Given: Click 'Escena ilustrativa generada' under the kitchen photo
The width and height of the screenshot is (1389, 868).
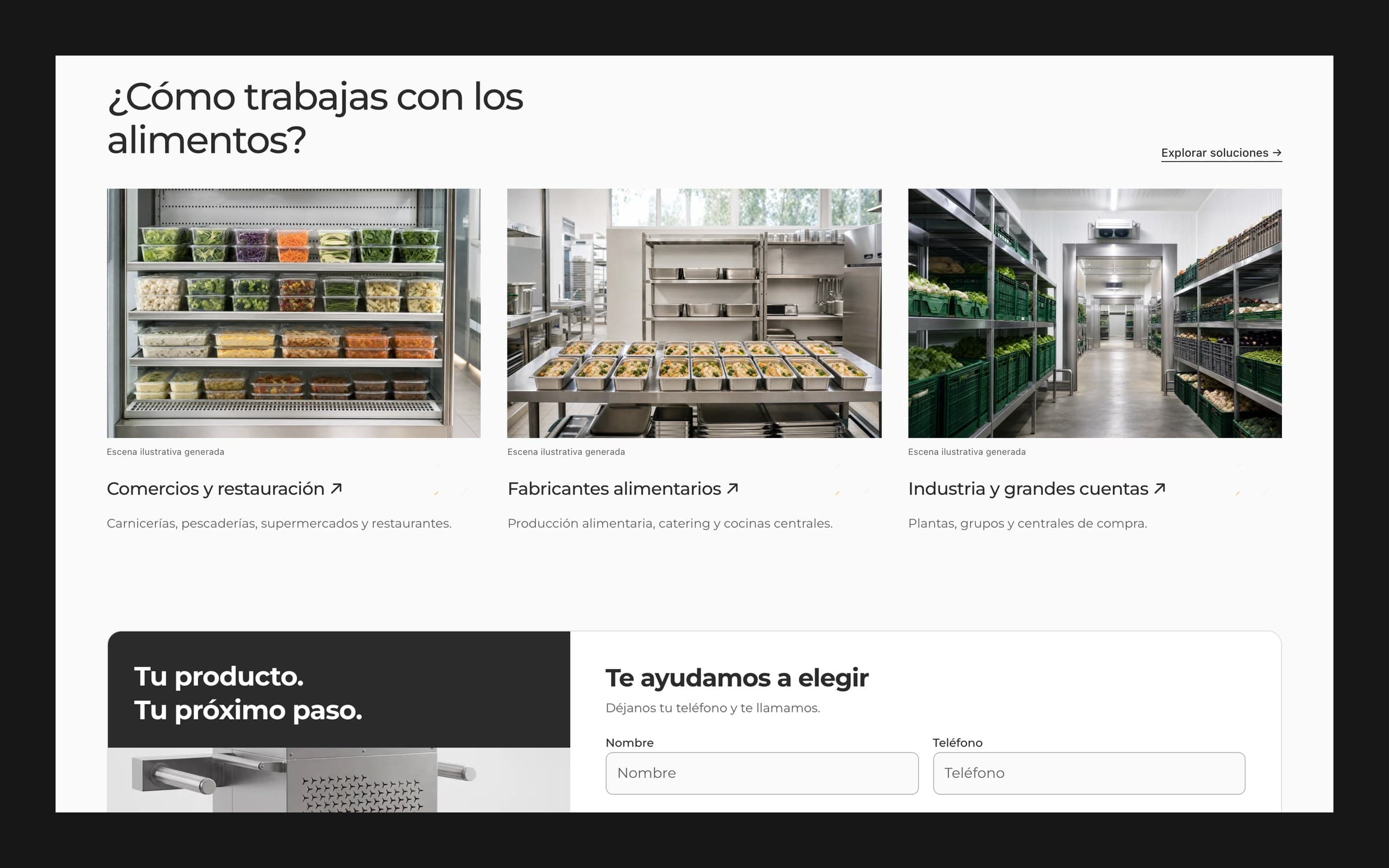Looking at the screenshot, I should coord(566,452).
